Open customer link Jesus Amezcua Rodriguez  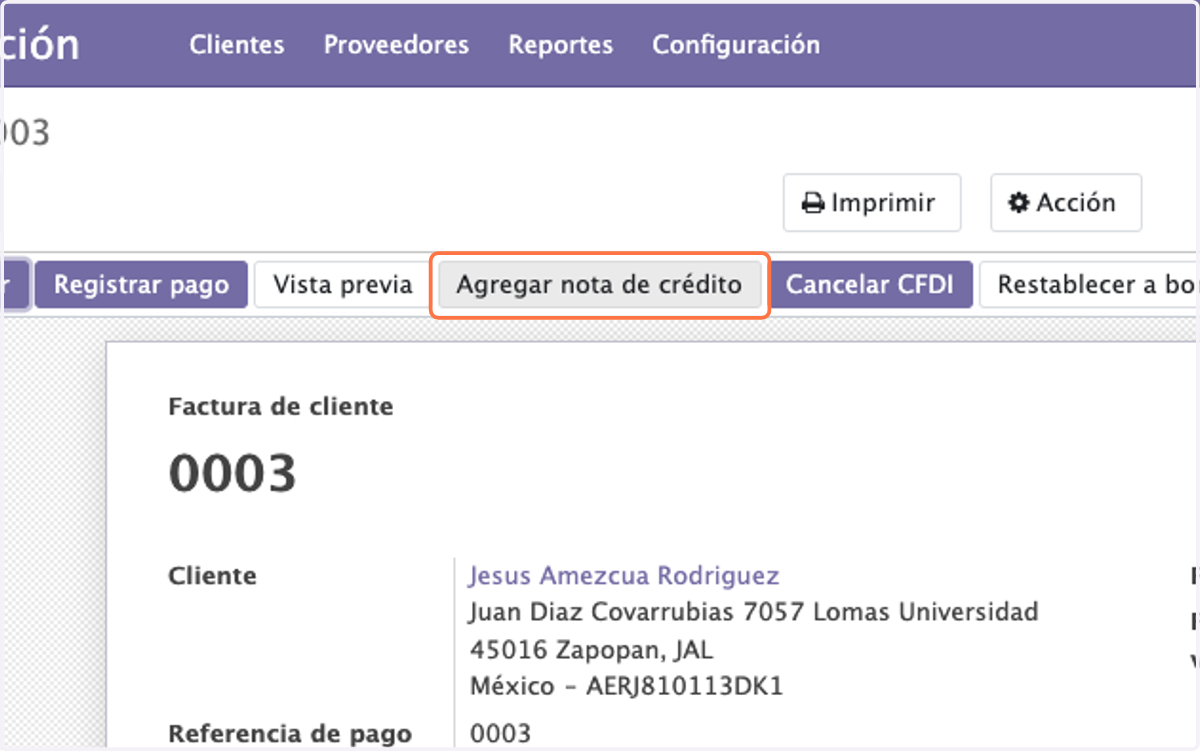(624, 576)
